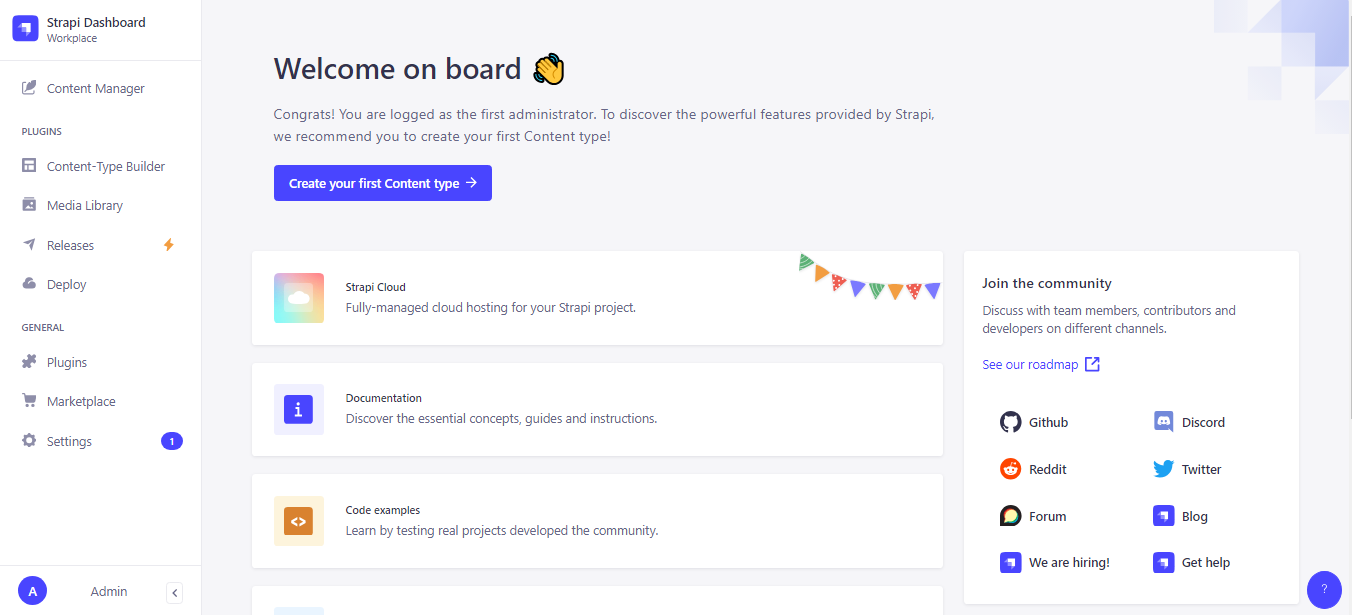The width and height of the screenshot is (1352, 615).
Task: Open the Github community link
Action: pos(1034,422)
